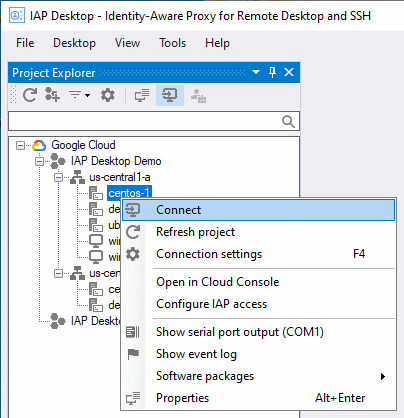Open the View menu

(127, 43)
